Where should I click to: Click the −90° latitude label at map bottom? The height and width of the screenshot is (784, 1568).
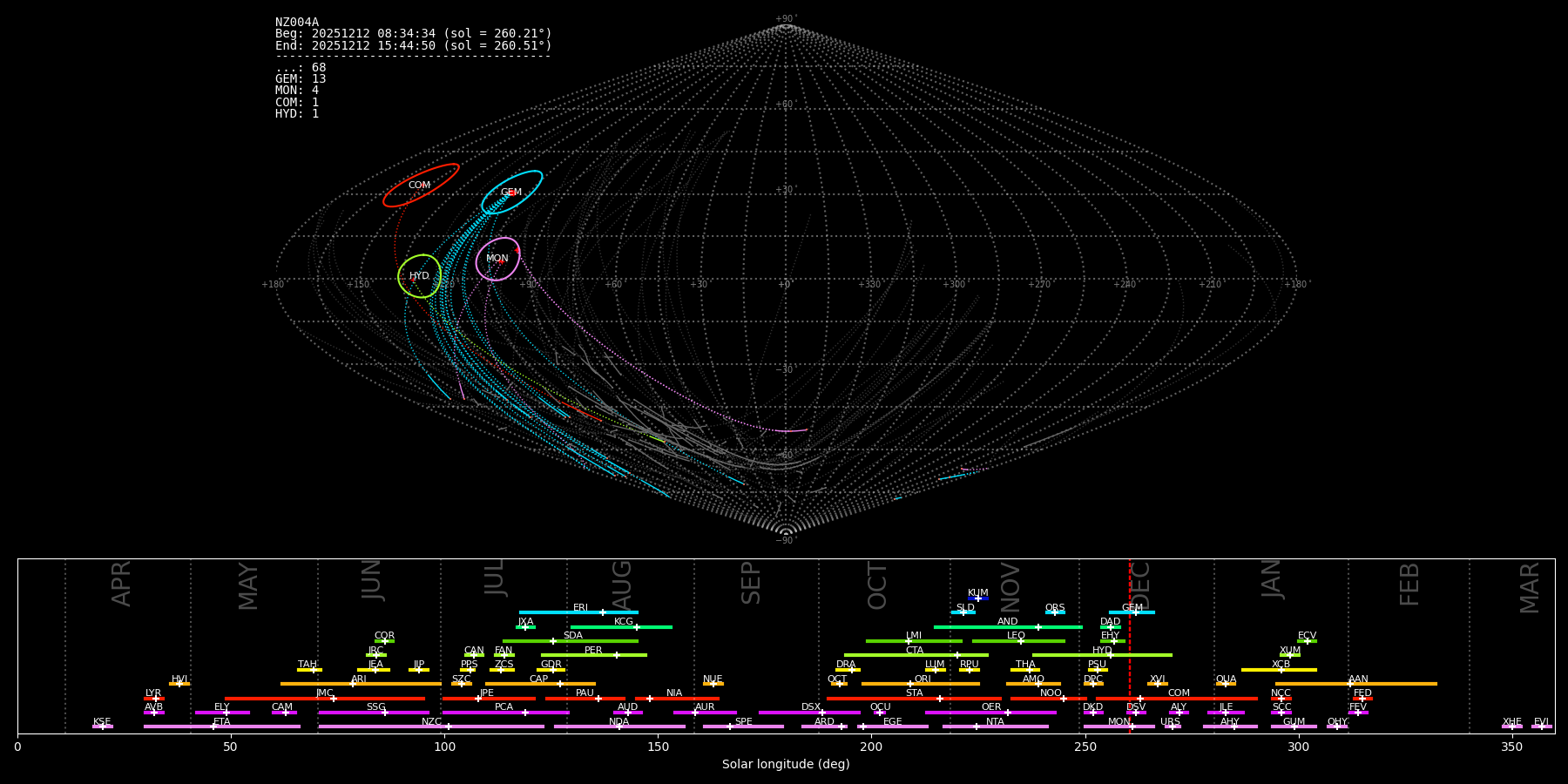(x=785, y=540)
